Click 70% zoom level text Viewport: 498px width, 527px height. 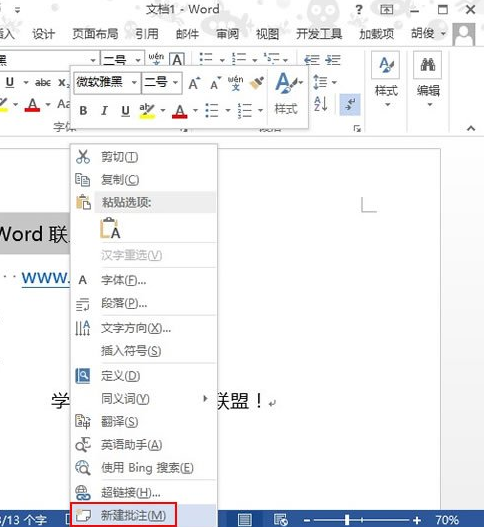(x=447, y=520)
